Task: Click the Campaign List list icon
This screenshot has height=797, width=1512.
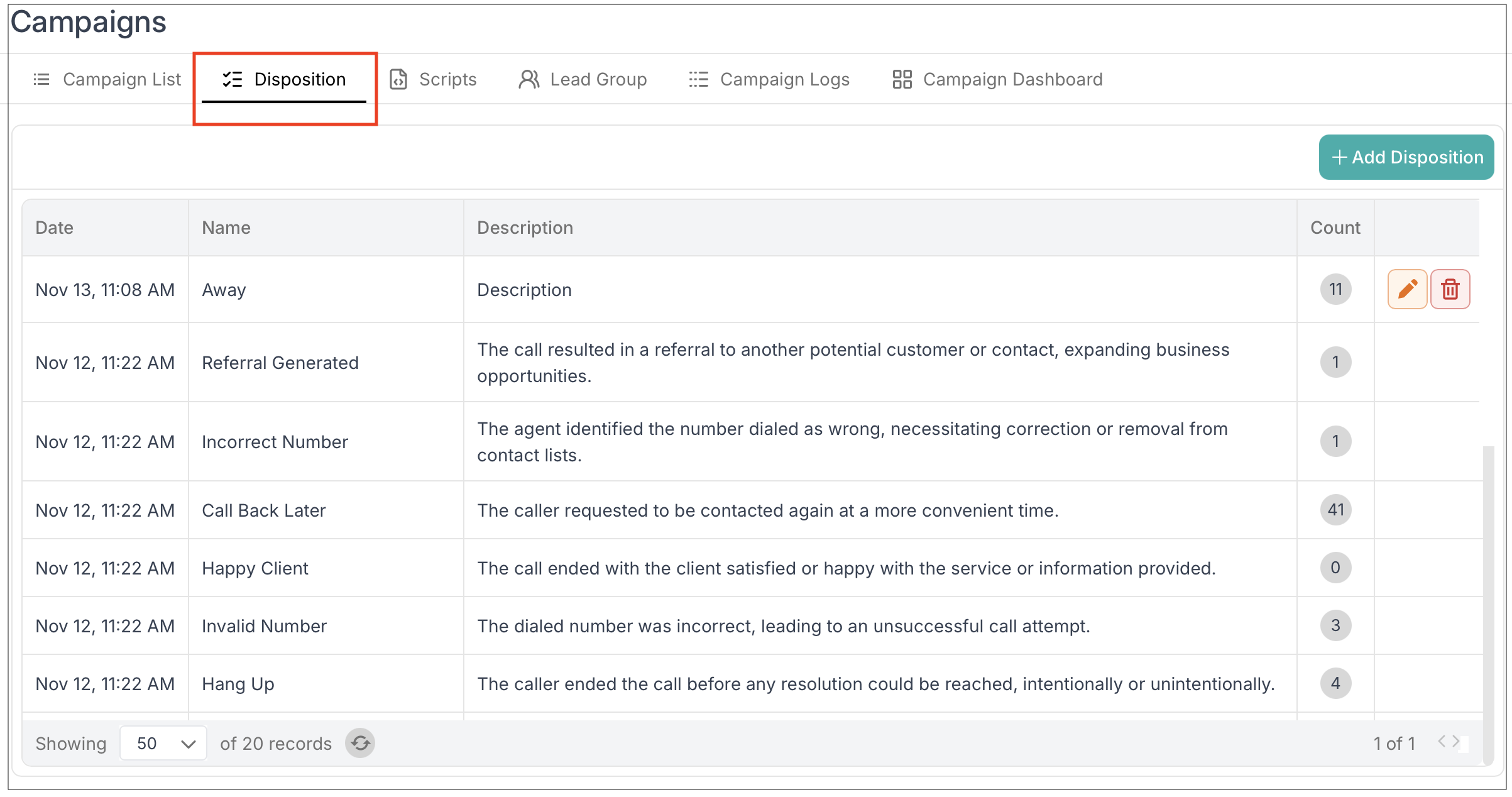Action: pos(41,80)
